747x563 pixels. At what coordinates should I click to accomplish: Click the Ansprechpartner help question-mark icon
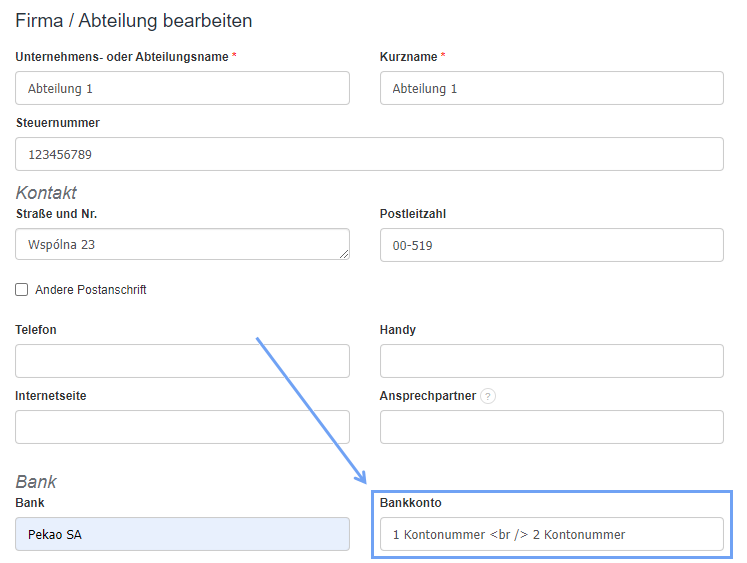coord(488,396)
